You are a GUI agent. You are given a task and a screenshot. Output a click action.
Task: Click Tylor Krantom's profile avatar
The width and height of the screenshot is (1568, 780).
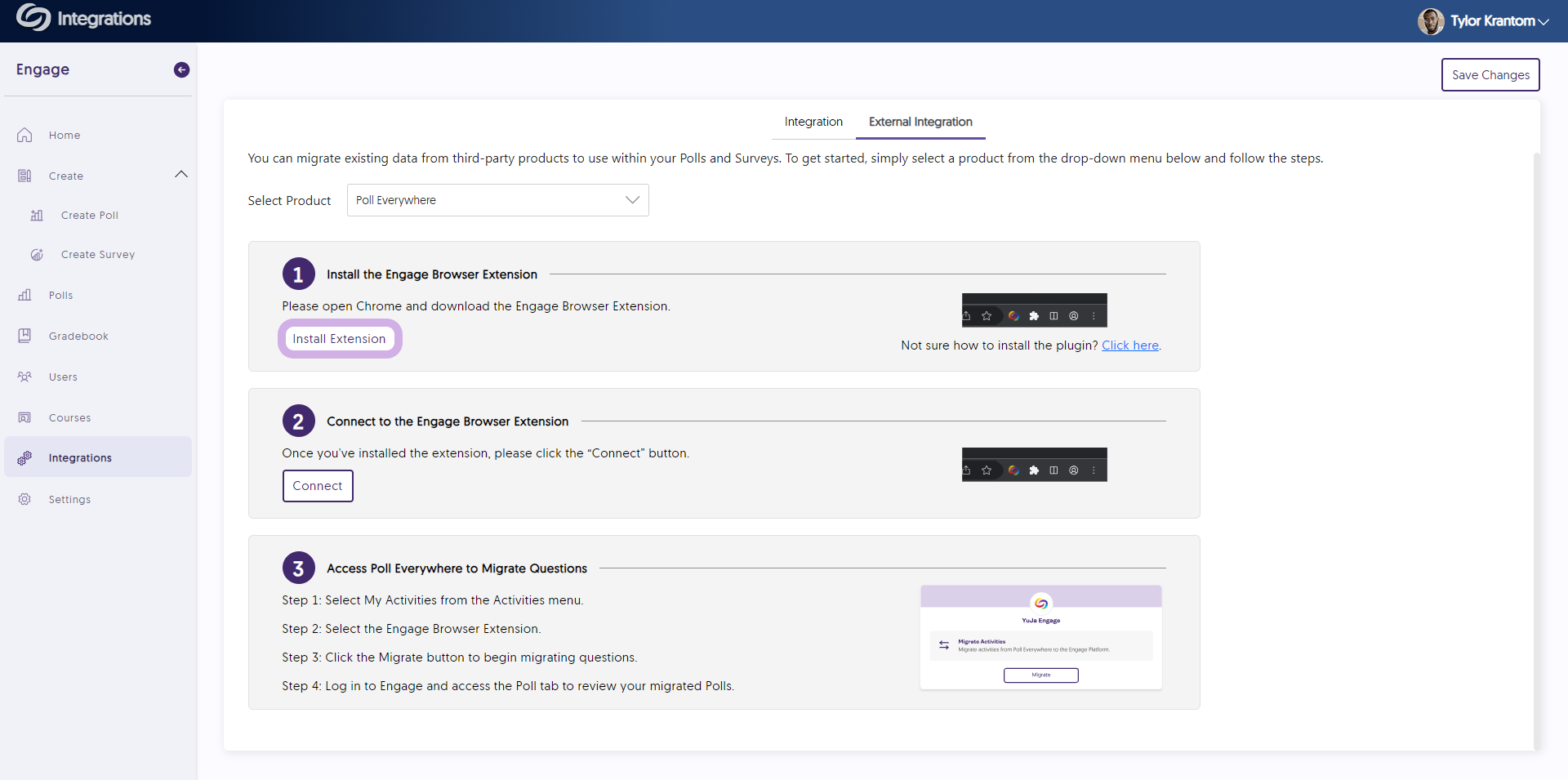coord(1431,21)
